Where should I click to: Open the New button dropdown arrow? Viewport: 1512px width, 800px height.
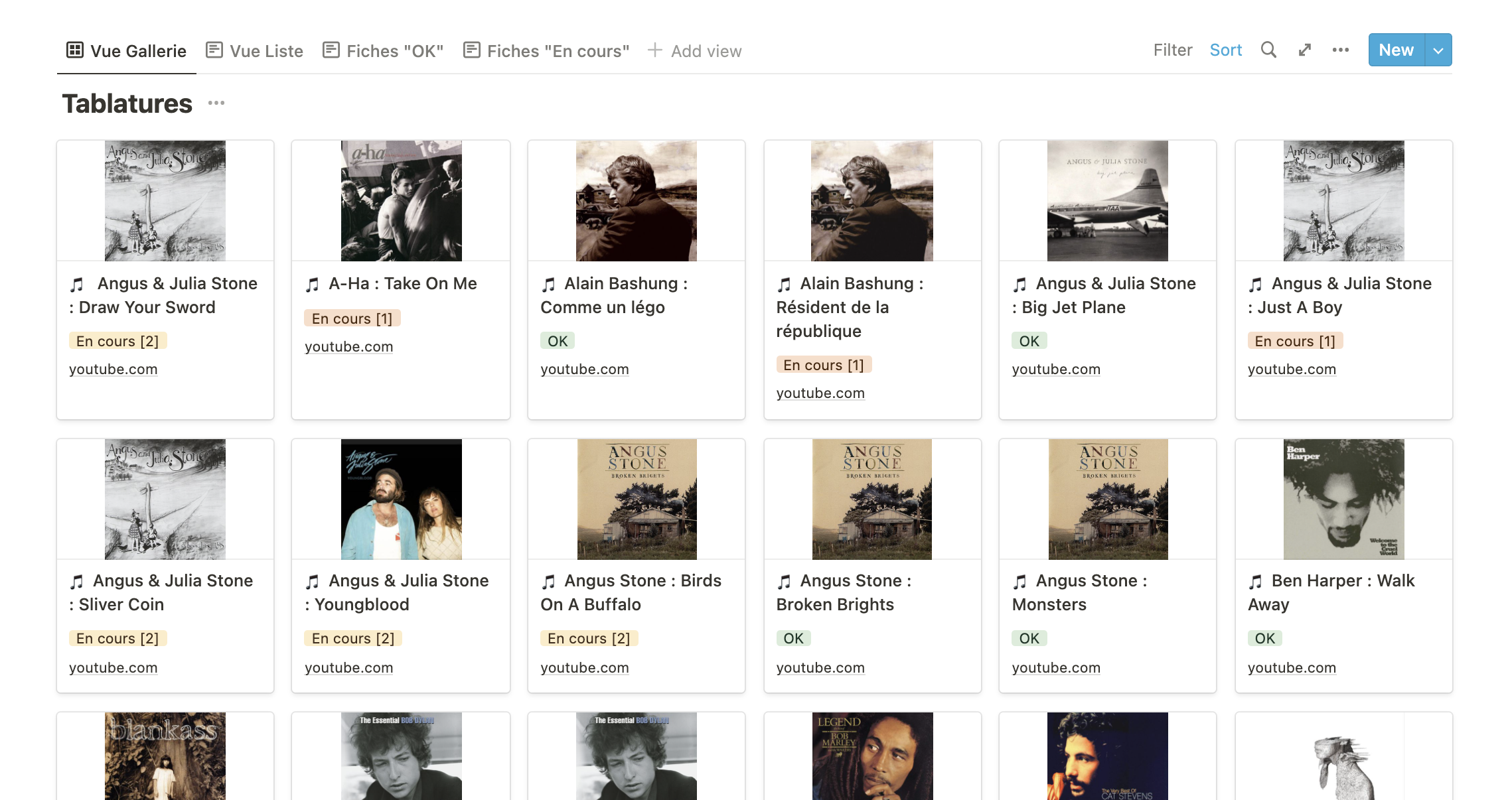click(x=1438, y=50)
